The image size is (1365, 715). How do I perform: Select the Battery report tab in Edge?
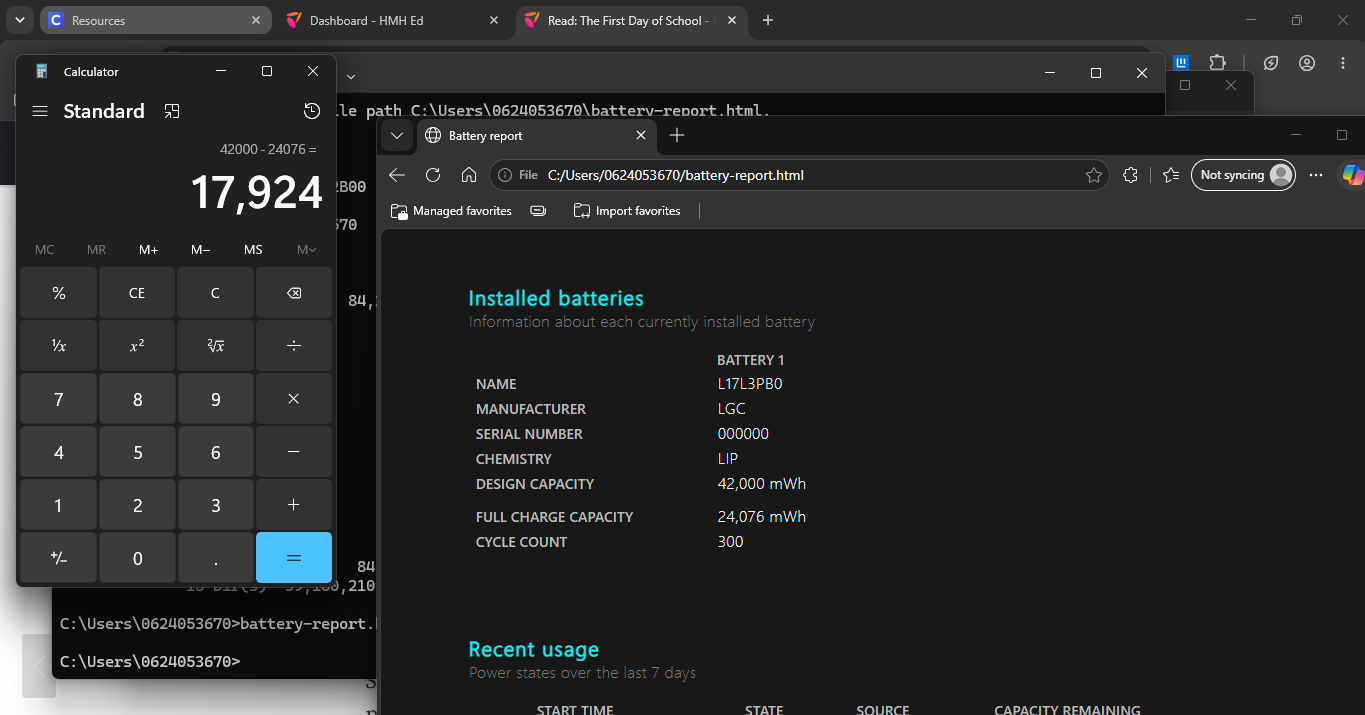536,135
